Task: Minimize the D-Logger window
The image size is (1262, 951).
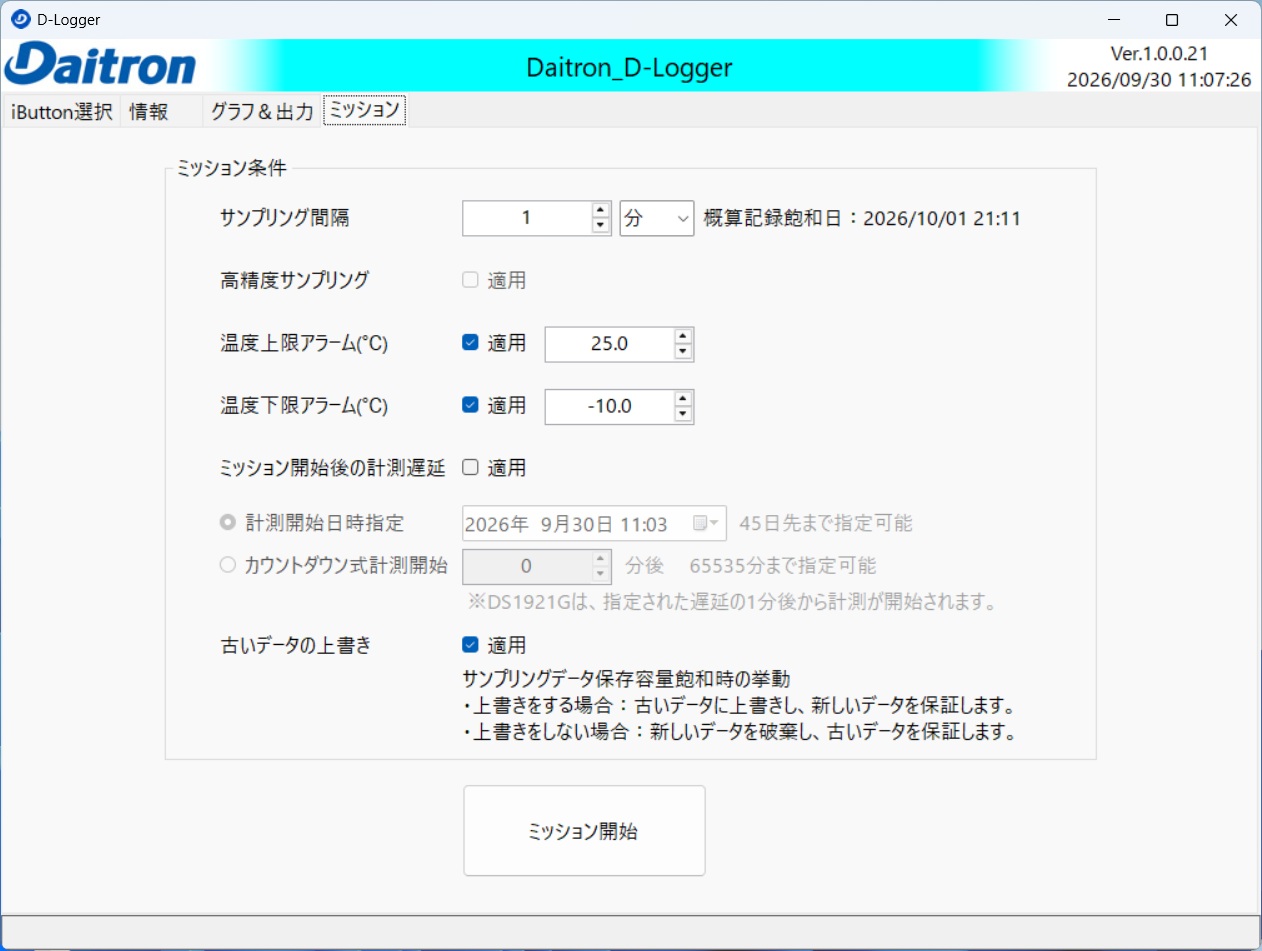Action: pyautogui.click(x=1112, y=19)
